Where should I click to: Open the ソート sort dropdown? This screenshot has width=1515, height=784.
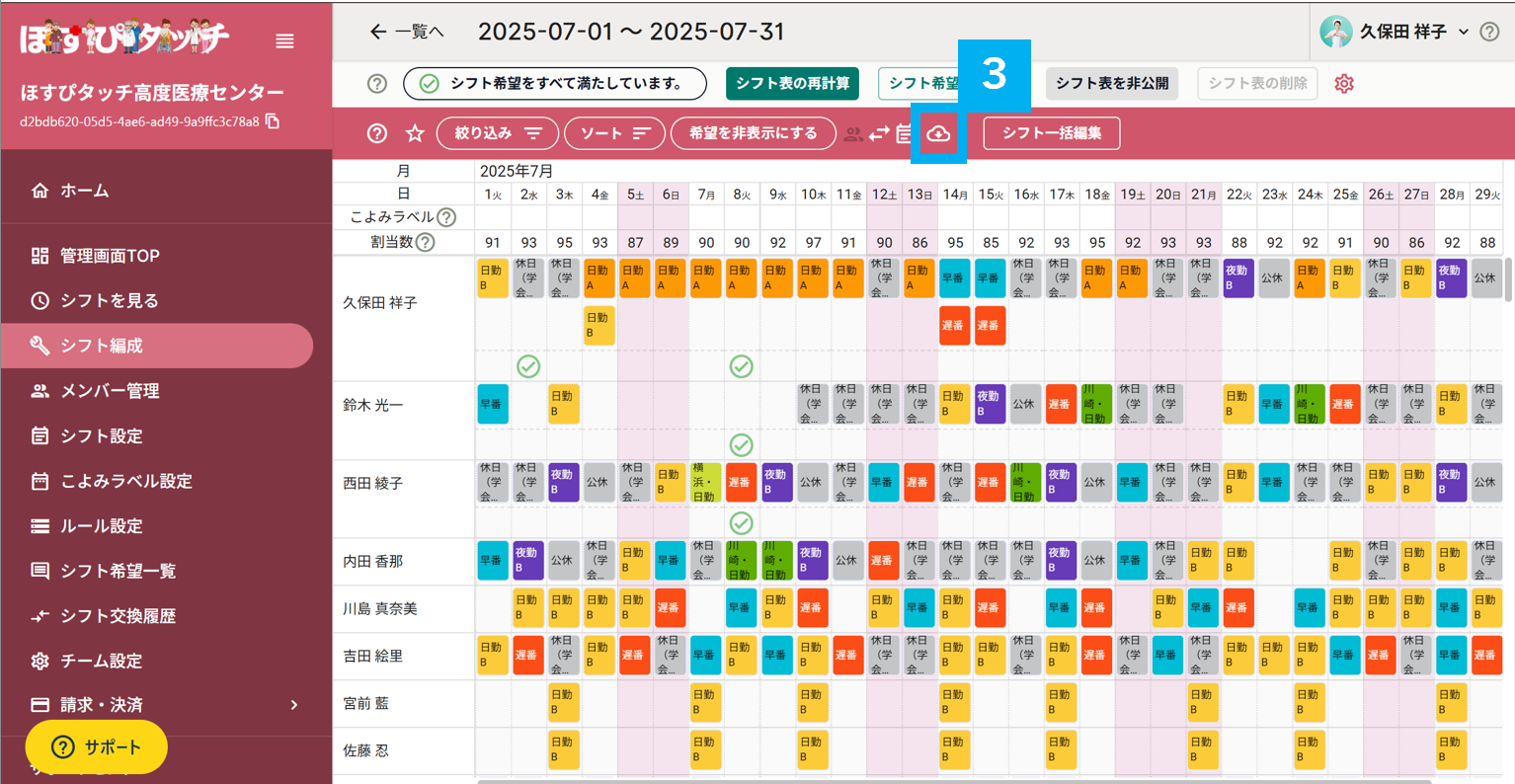click(x=614, y=132)
